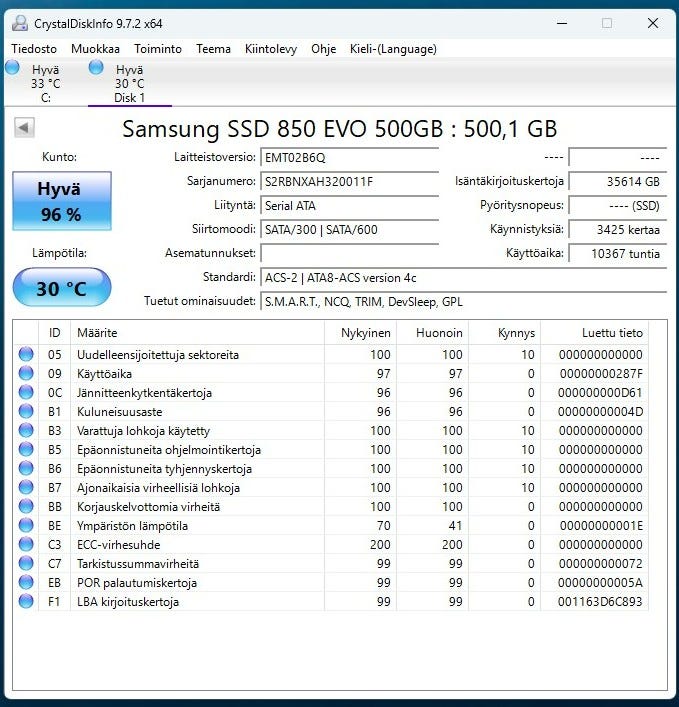The width and height of the screenshot is (679, 707).
Task: Click the previous disk arrow button
Action: [x=25, y=128]
